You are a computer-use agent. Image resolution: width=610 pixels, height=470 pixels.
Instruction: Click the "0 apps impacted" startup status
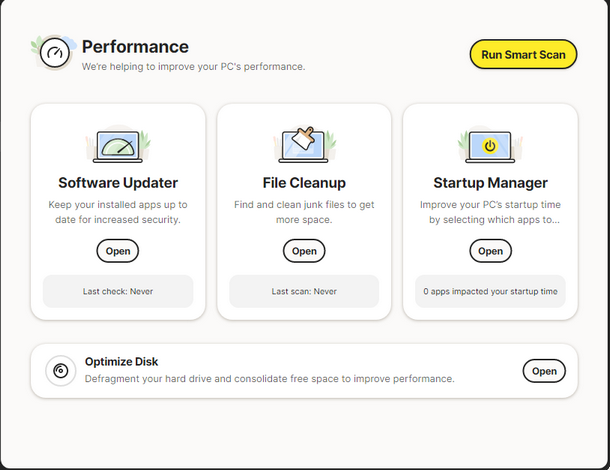point(490,292)
